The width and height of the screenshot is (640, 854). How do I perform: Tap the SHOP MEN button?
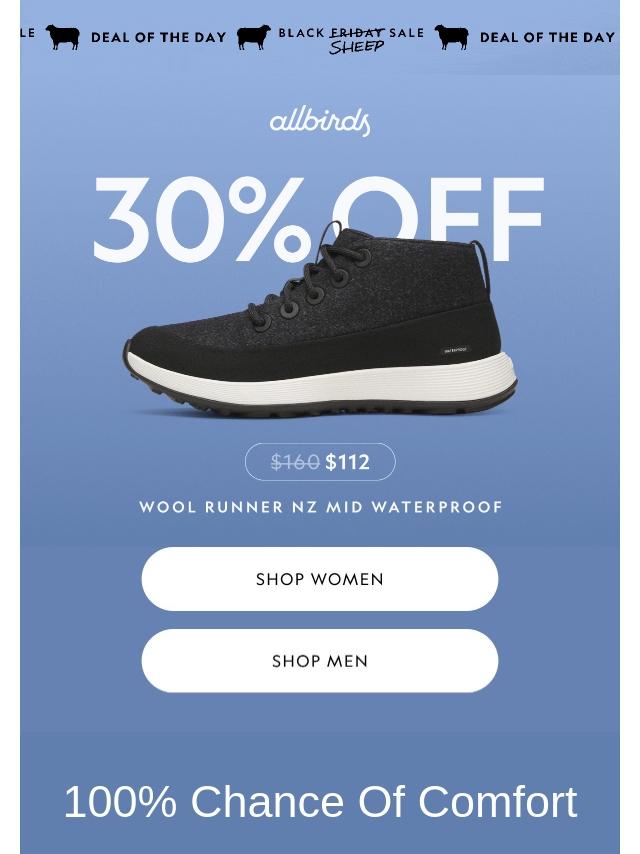point(320,661)
